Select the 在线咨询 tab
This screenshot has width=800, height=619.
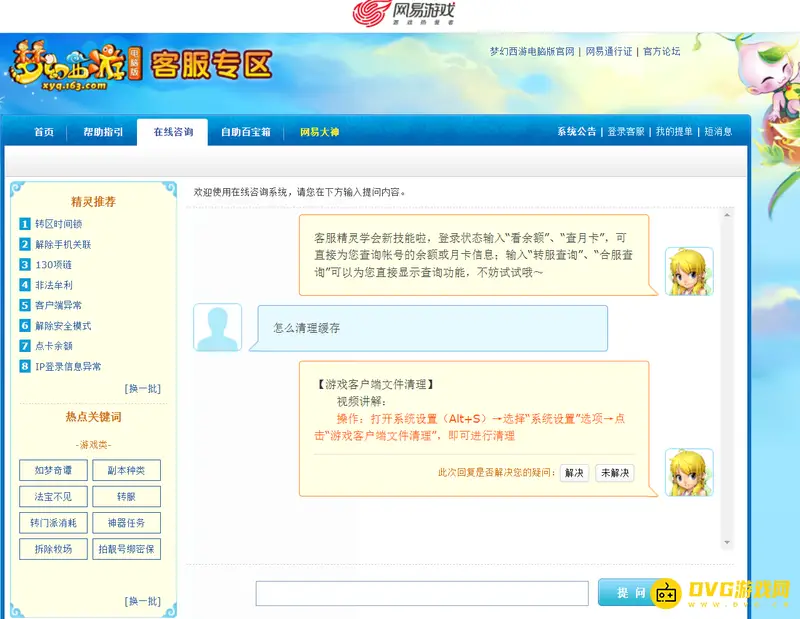pos(173,132)
